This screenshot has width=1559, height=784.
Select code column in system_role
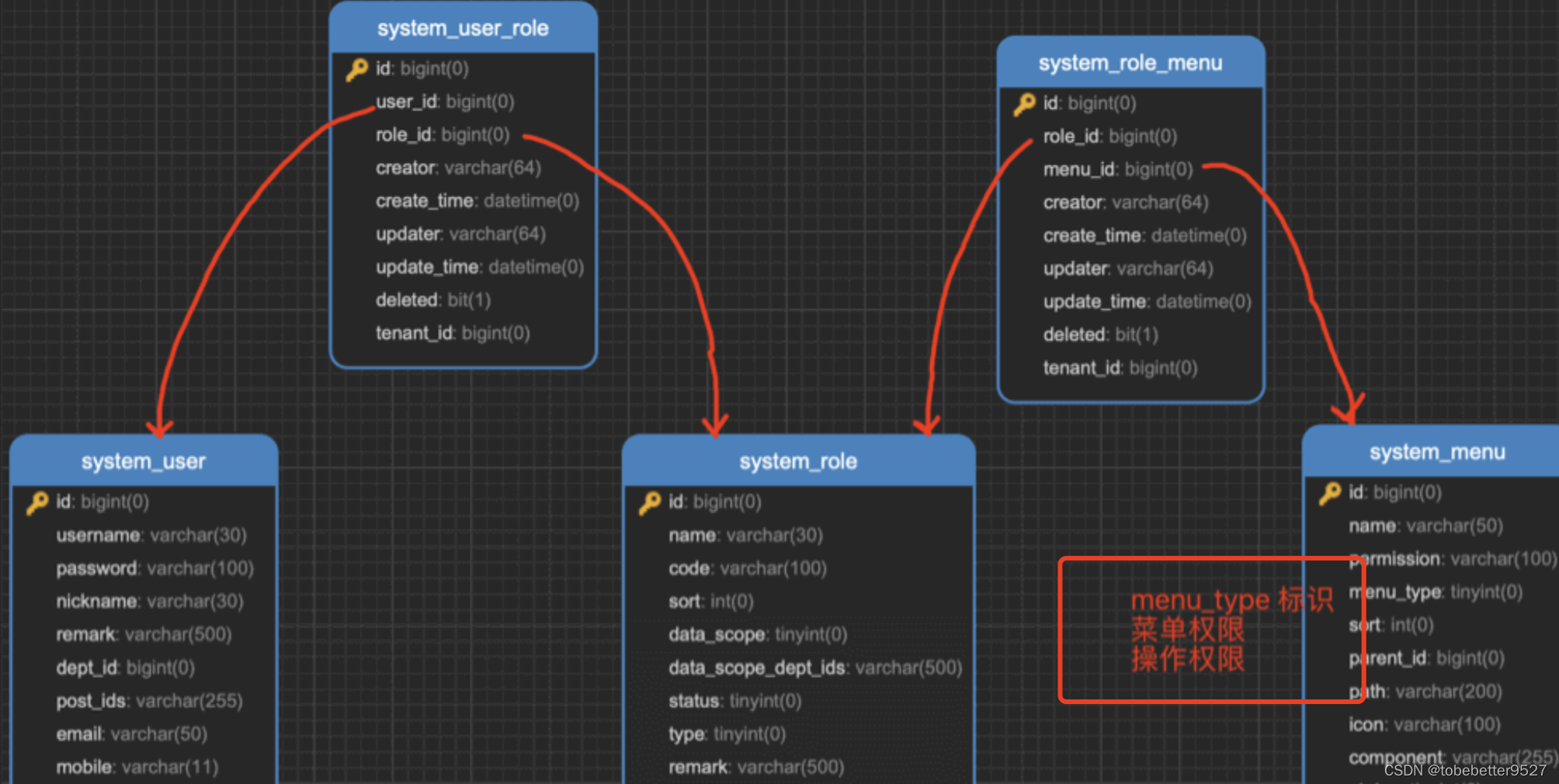pyautogui.click(x=748, y=569)
